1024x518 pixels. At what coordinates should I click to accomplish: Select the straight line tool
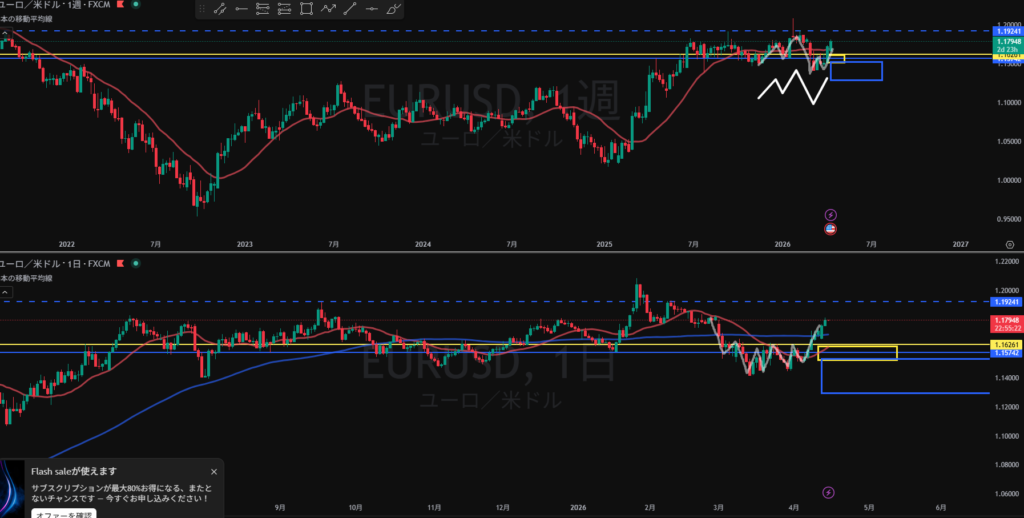pyautogui.click(x=351, y=9)
